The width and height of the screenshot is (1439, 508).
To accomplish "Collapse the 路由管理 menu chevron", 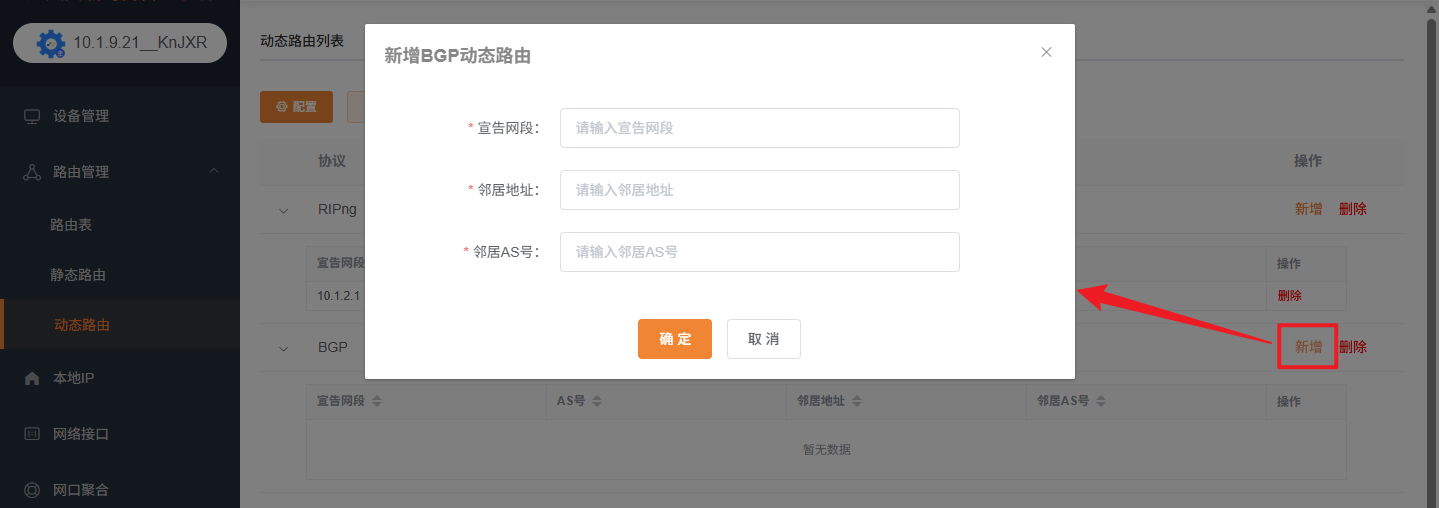I will (214, 172).
